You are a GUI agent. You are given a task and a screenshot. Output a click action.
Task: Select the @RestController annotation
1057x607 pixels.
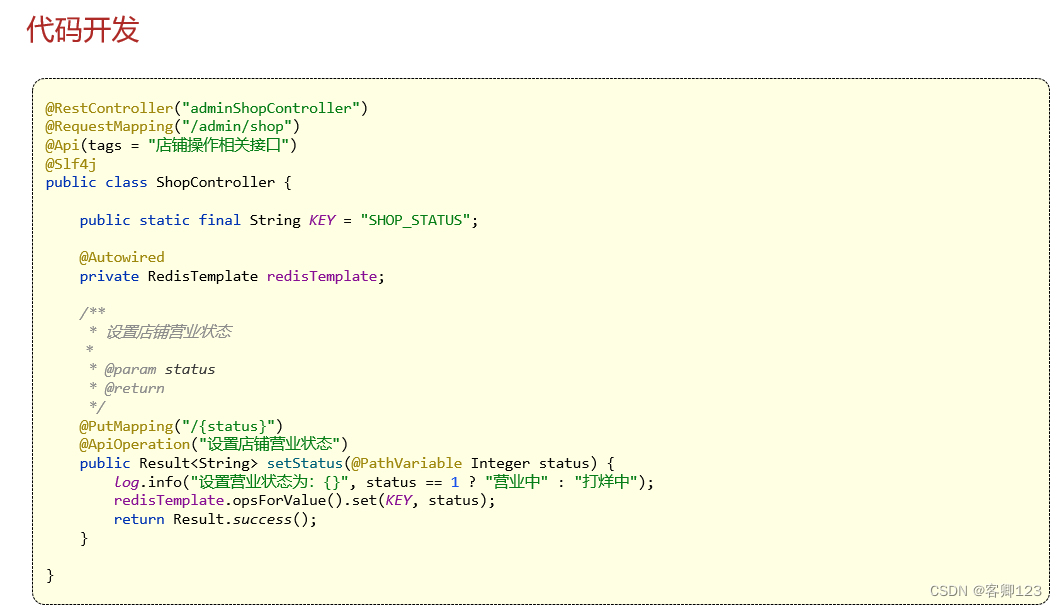(109, 107)
